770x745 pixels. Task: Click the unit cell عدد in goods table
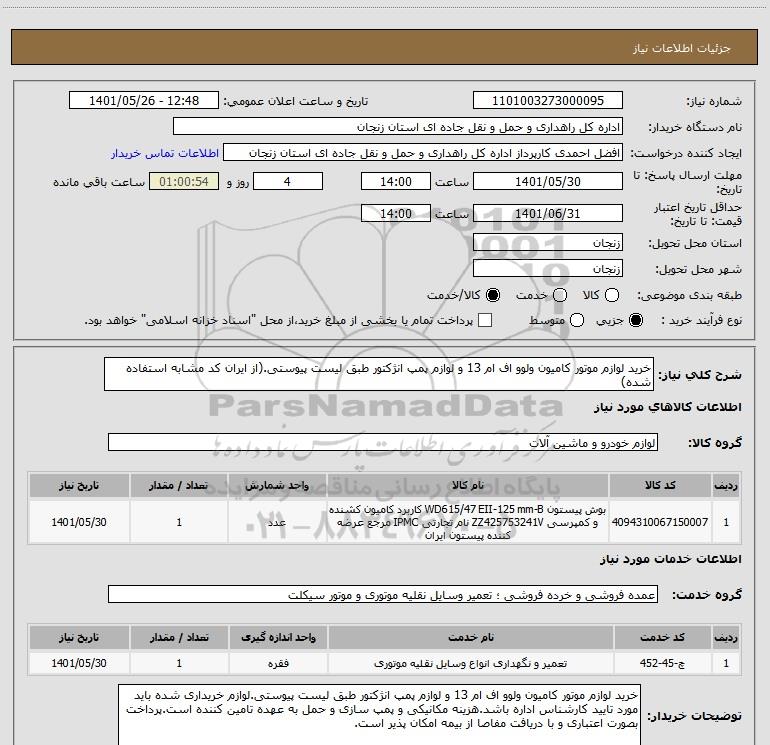pyautogui.click(x=277, y=522)
